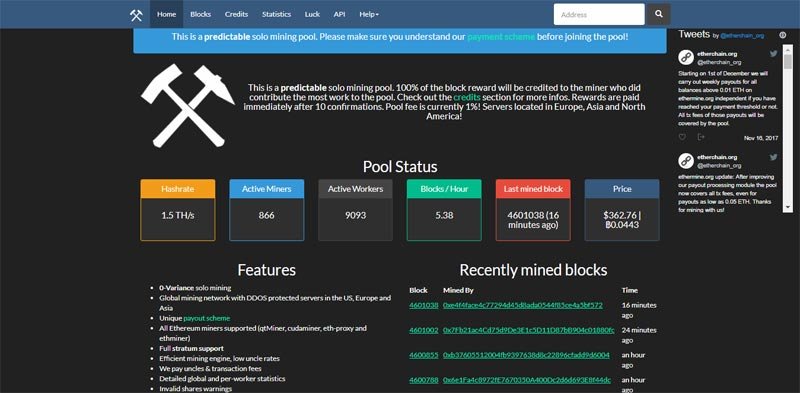
Task: Open the Home nav item
Action: coord(166,14)
